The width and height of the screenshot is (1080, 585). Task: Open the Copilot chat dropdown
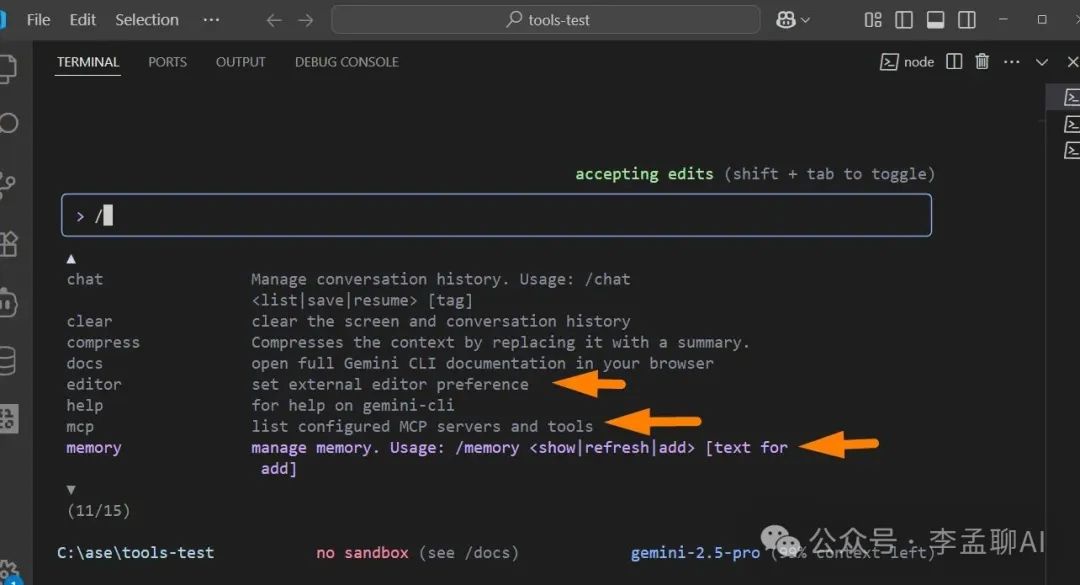click(x=792, y=20)
